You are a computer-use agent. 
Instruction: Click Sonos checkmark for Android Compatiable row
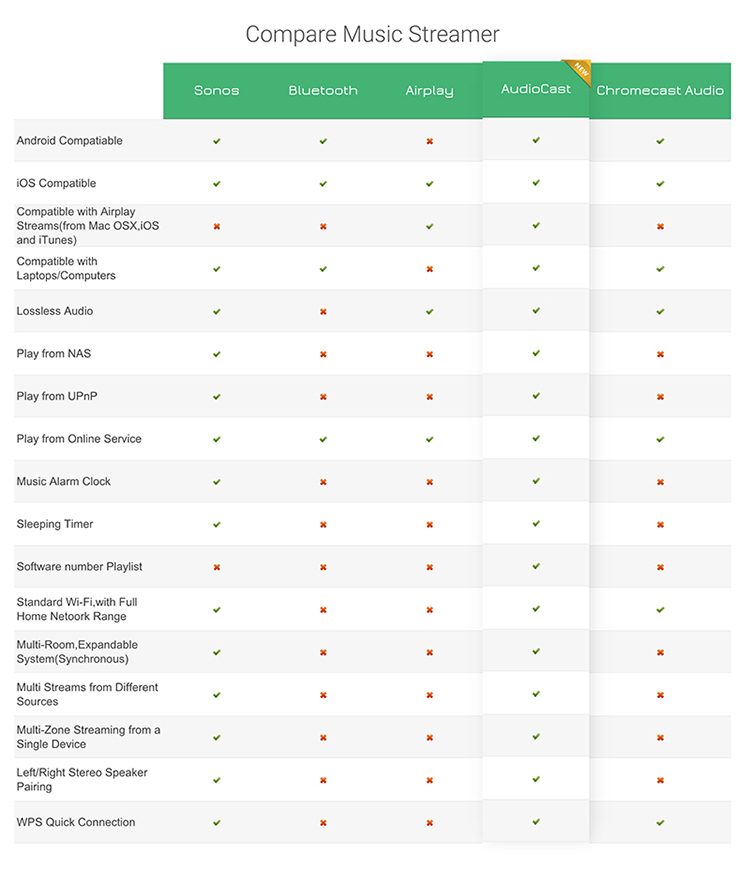point(217,141)
